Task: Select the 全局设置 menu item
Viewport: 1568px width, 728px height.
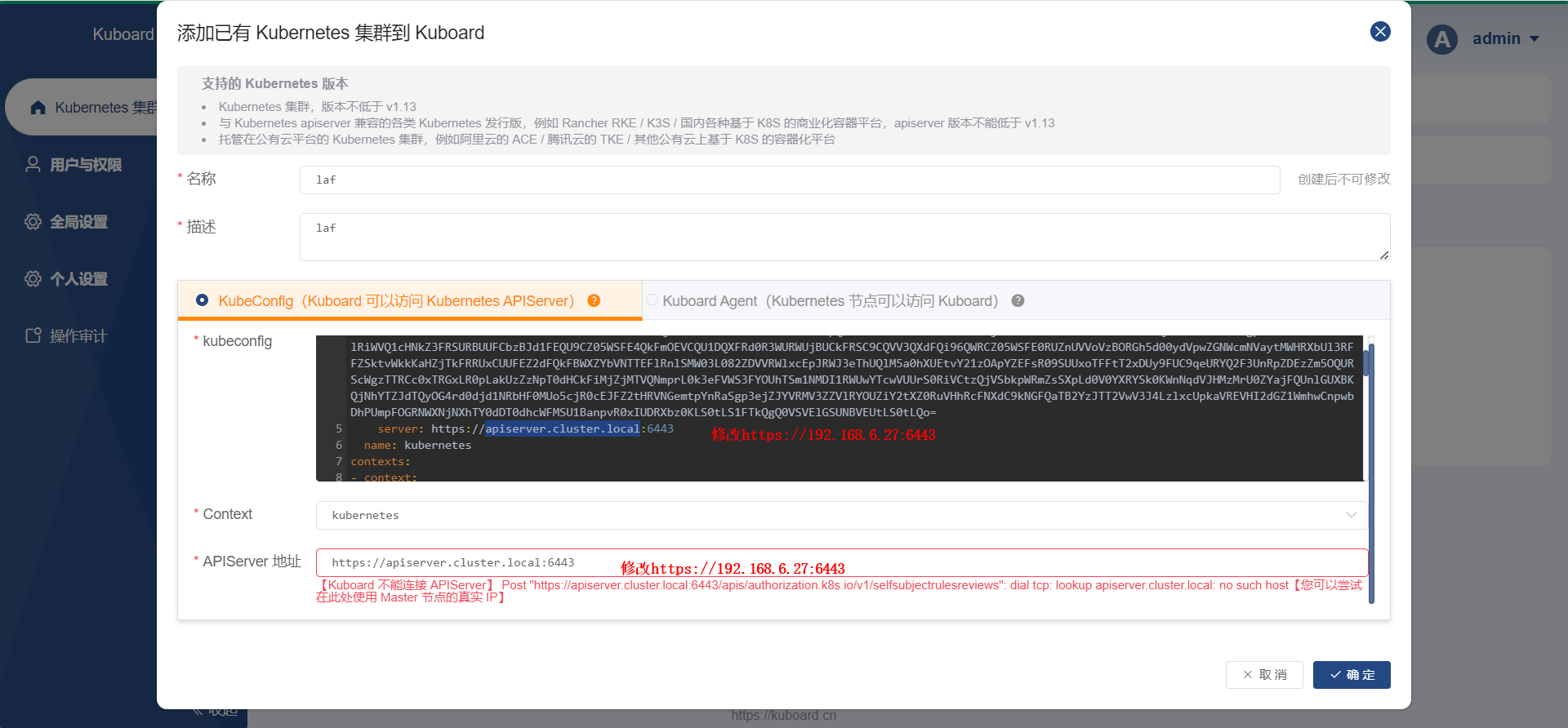Action: point(78,222)
